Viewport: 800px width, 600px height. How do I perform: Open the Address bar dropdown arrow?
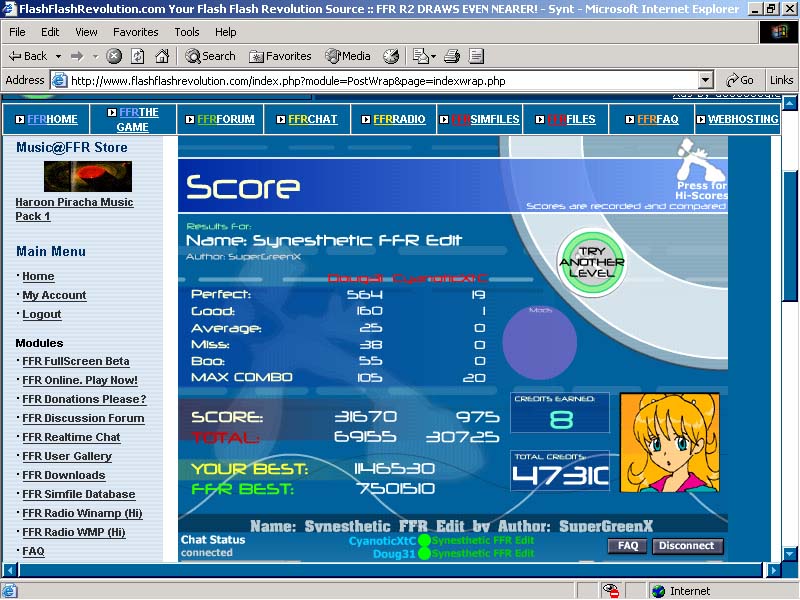(x=706, y=80)
